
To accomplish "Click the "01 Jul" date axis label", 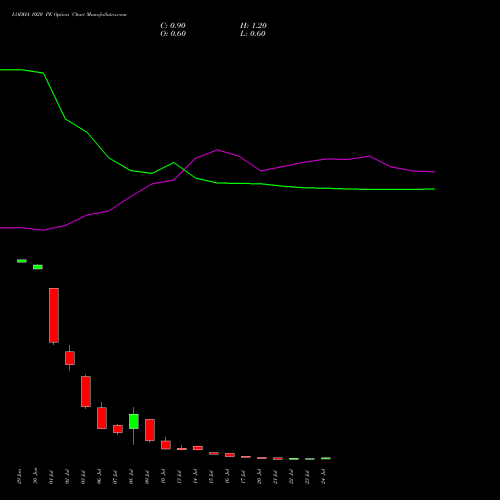I will pyautogui.click(x=51, y=477).
